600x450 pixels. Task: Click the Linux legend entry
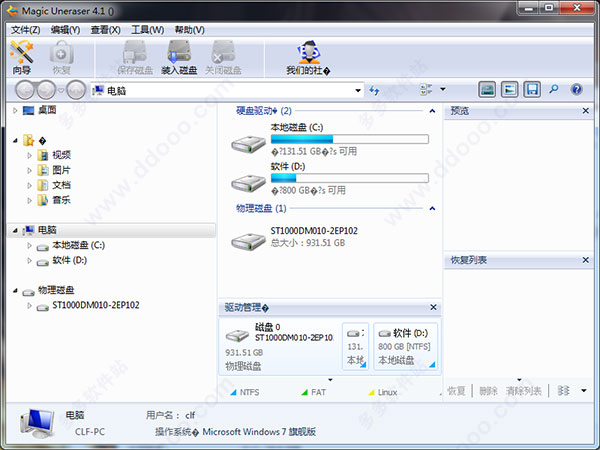point(383,392)
